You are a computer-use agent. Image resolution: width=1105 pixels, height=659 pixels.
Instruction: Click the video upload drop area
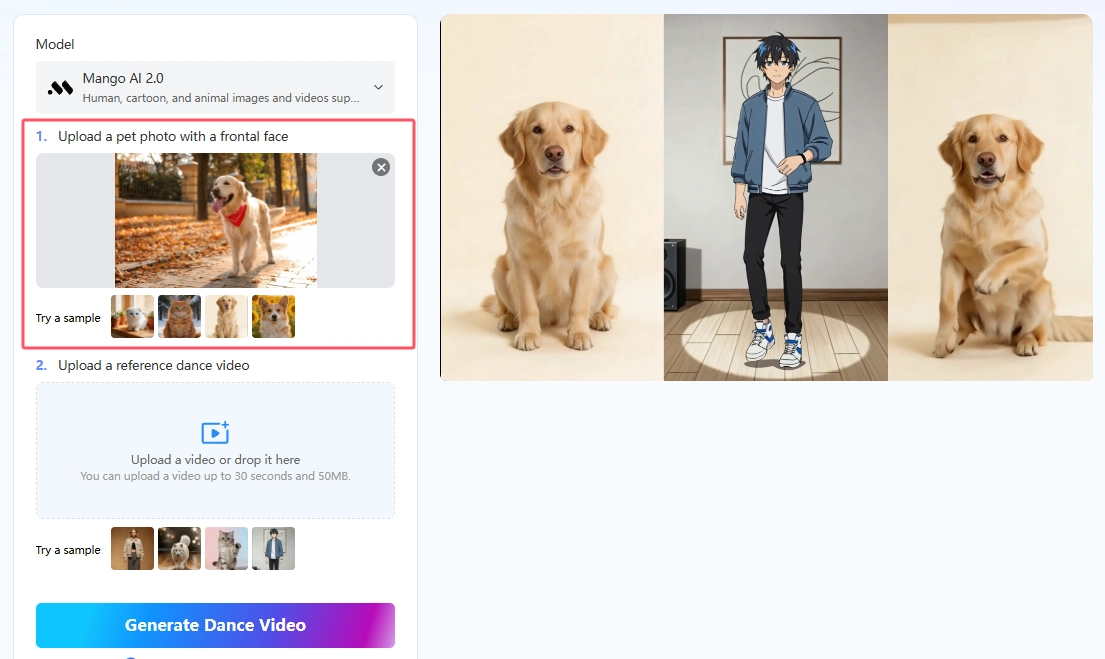[x=215, y=450]
